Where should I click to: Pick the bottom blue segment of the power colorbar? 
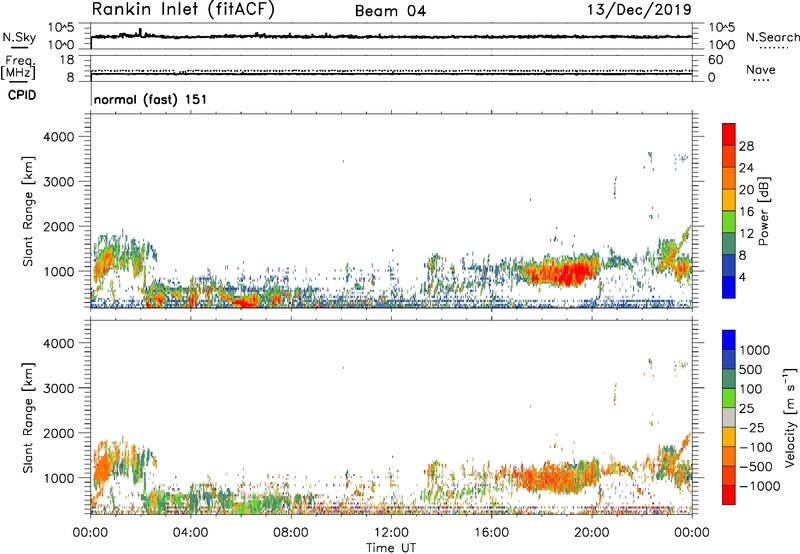[x=729, y=288]
